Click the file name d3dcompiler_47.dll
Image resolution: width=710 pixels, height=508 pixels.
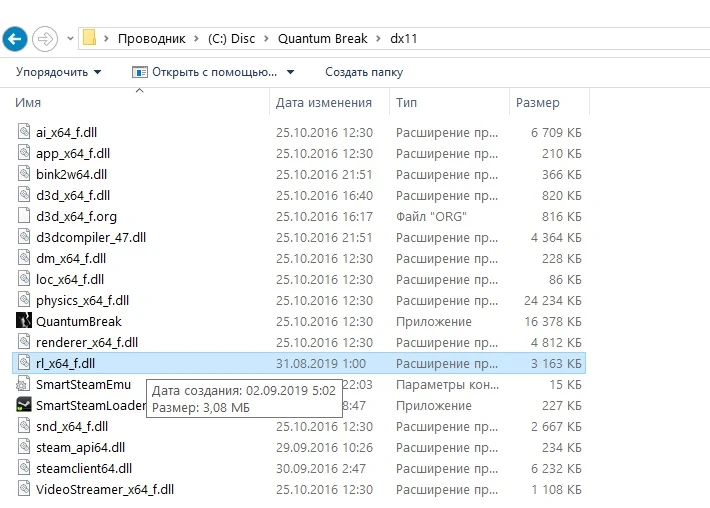(x=91, y=238)
